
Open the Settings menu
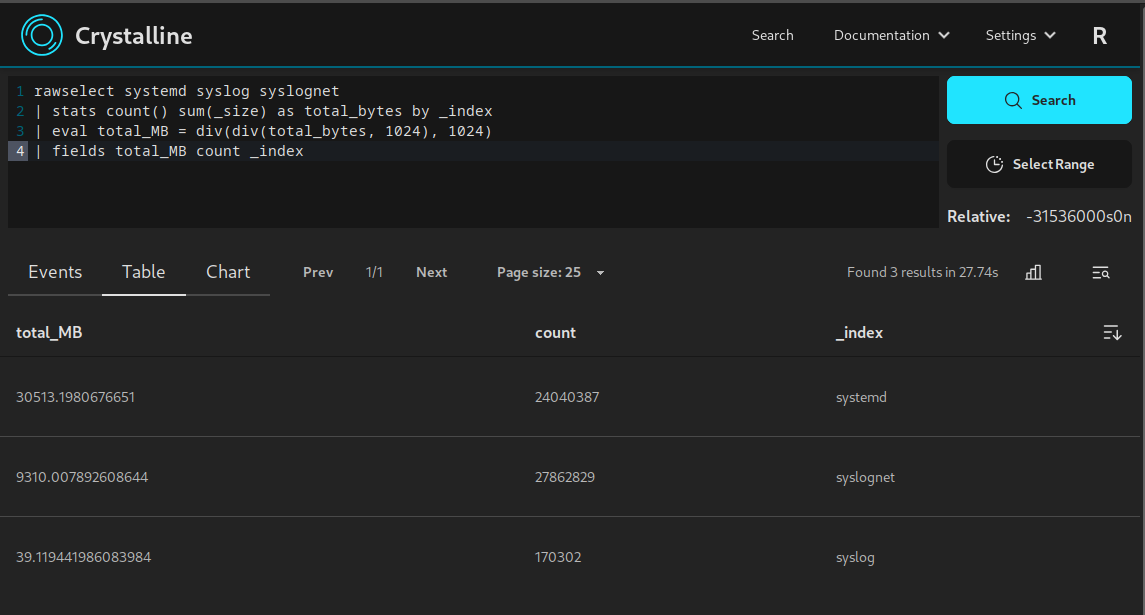[x=1020, y=35]
